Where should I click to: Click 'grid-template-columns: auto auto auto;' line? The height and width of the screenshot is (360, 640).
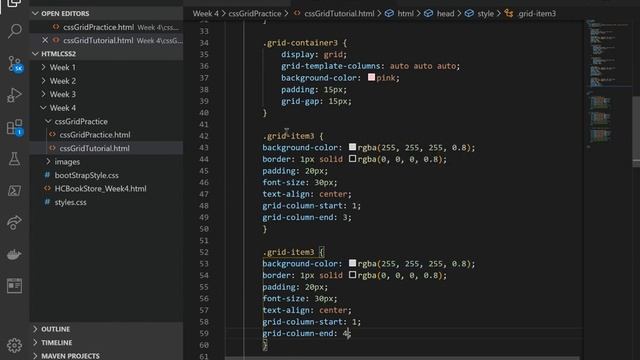click(x=370, y=66)
